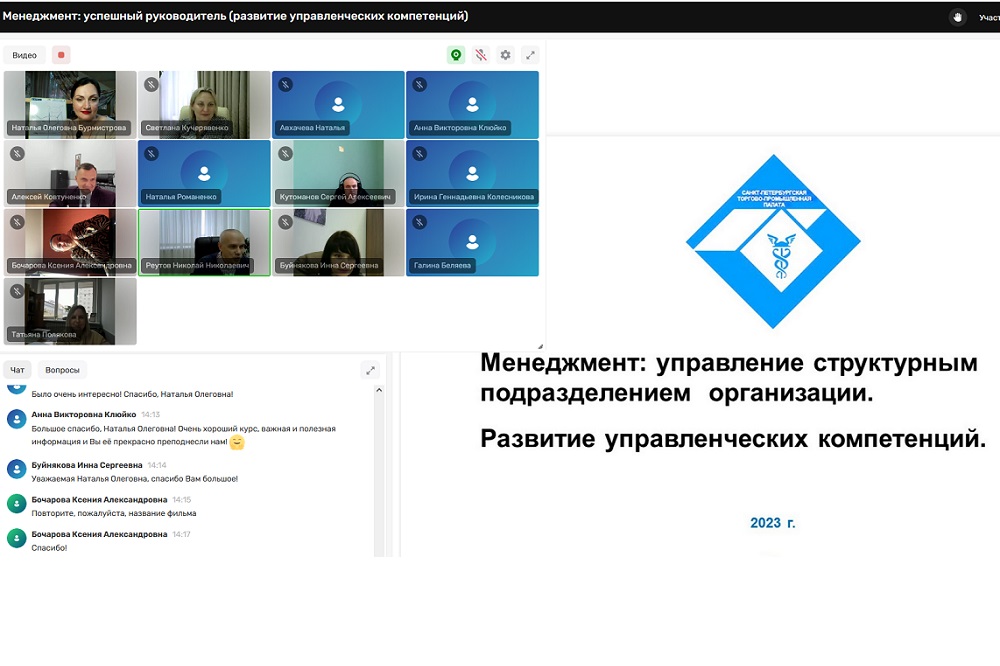
Task: Expand video to fullscreen with the arrows icon
Action: (531, 55)
